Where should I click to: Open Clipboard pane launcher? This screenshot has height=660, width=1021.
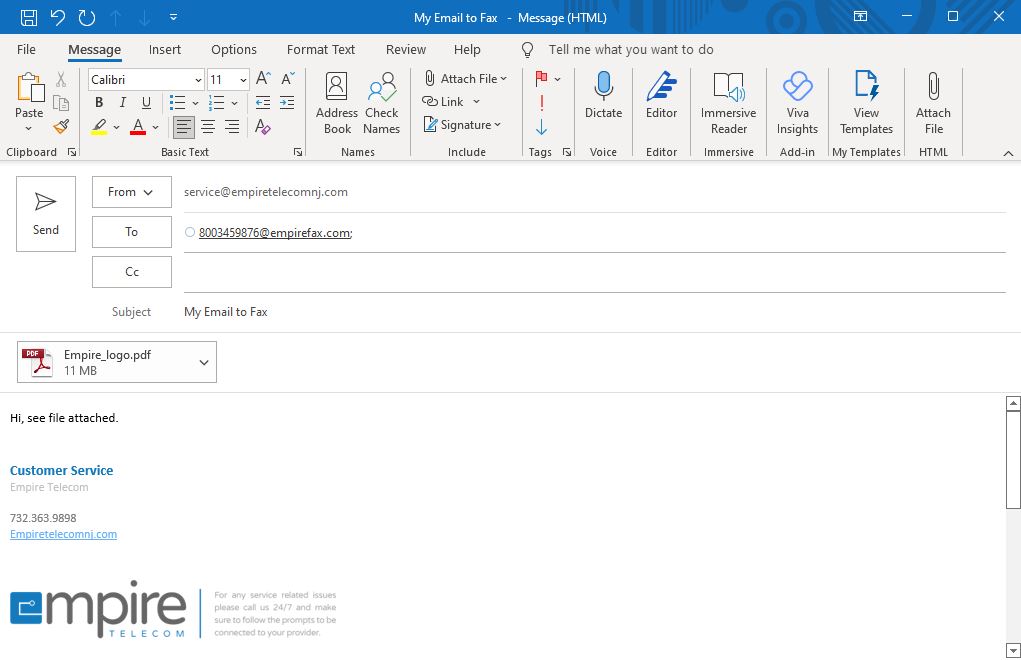[x=72, y=152]
